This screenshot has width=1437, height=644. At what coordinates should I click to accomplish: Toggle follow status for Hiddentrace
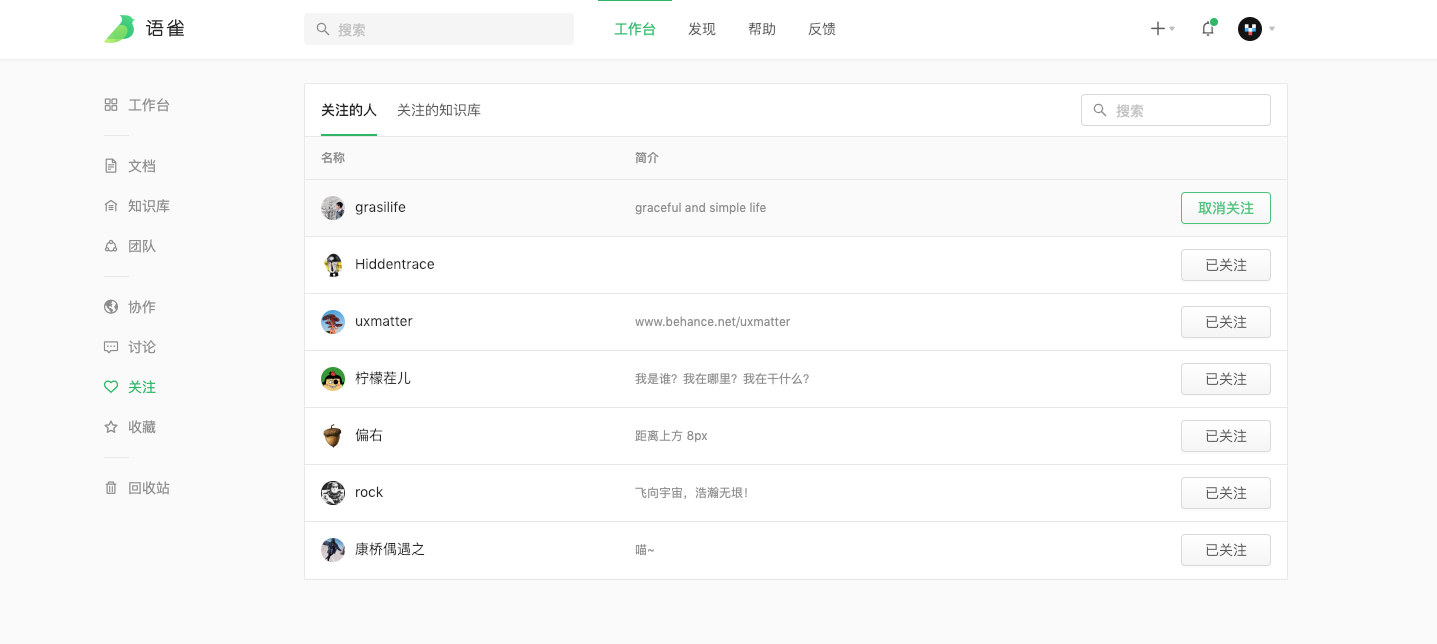point(1225,265)
